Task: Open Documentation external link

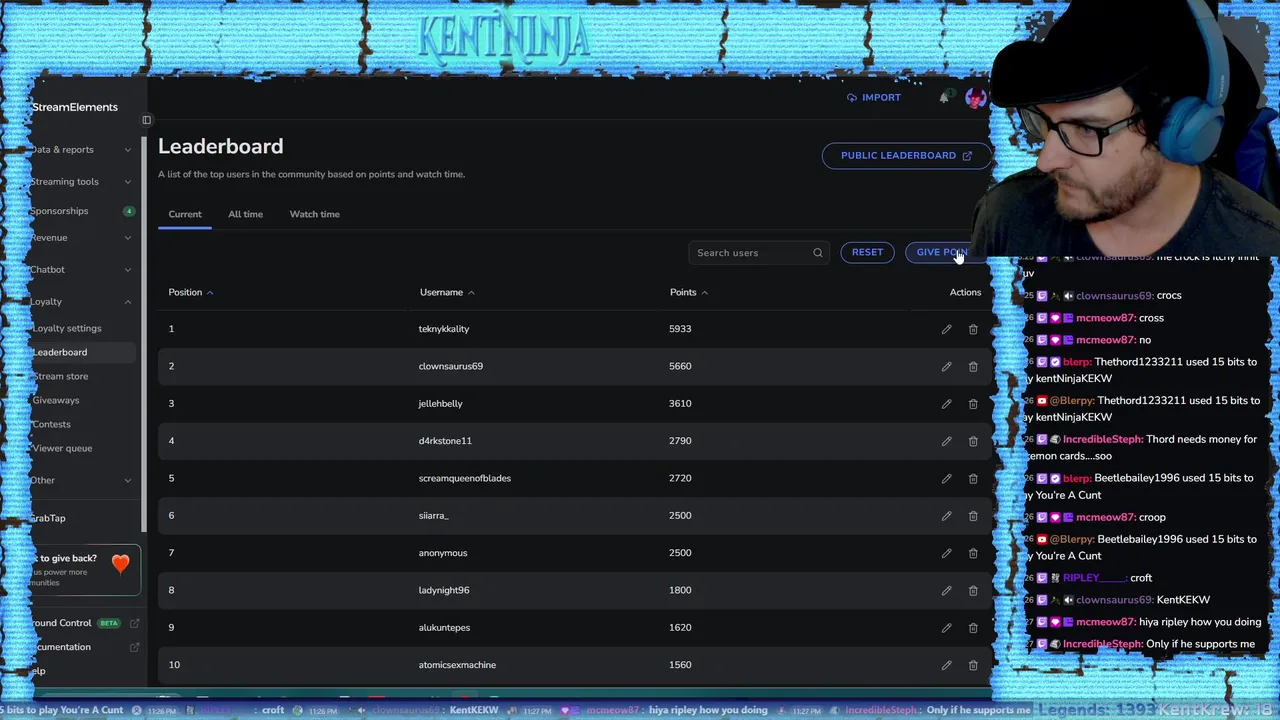Action: tap(83, 647)
